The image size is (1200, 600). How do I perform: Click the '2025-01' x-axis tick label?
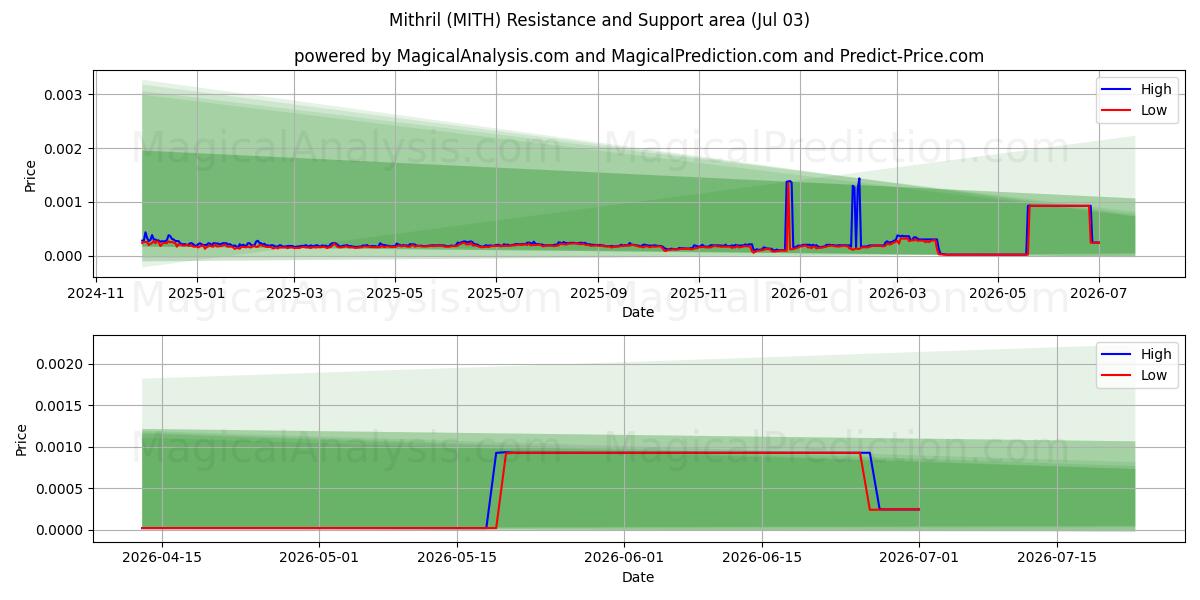point(196,292)
